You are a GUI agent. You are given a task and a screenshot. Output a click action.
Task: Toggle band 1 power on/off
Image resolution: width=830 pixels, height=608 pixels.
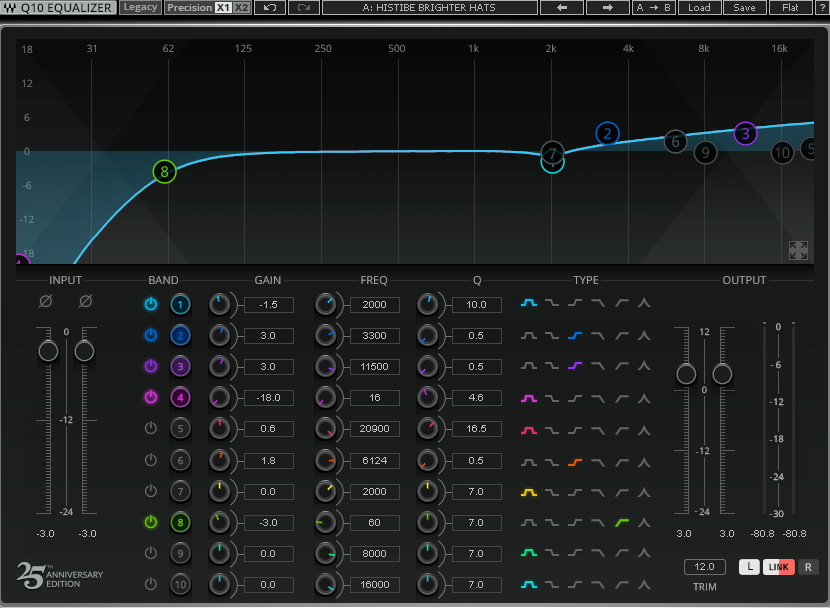tap(151, 304)
